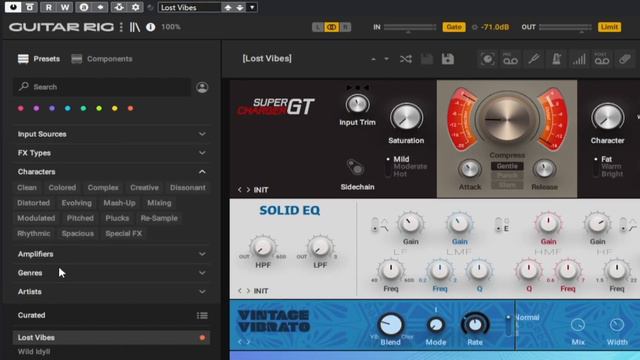
Task: Open the info panel icon
Action: tap(151, 27)
